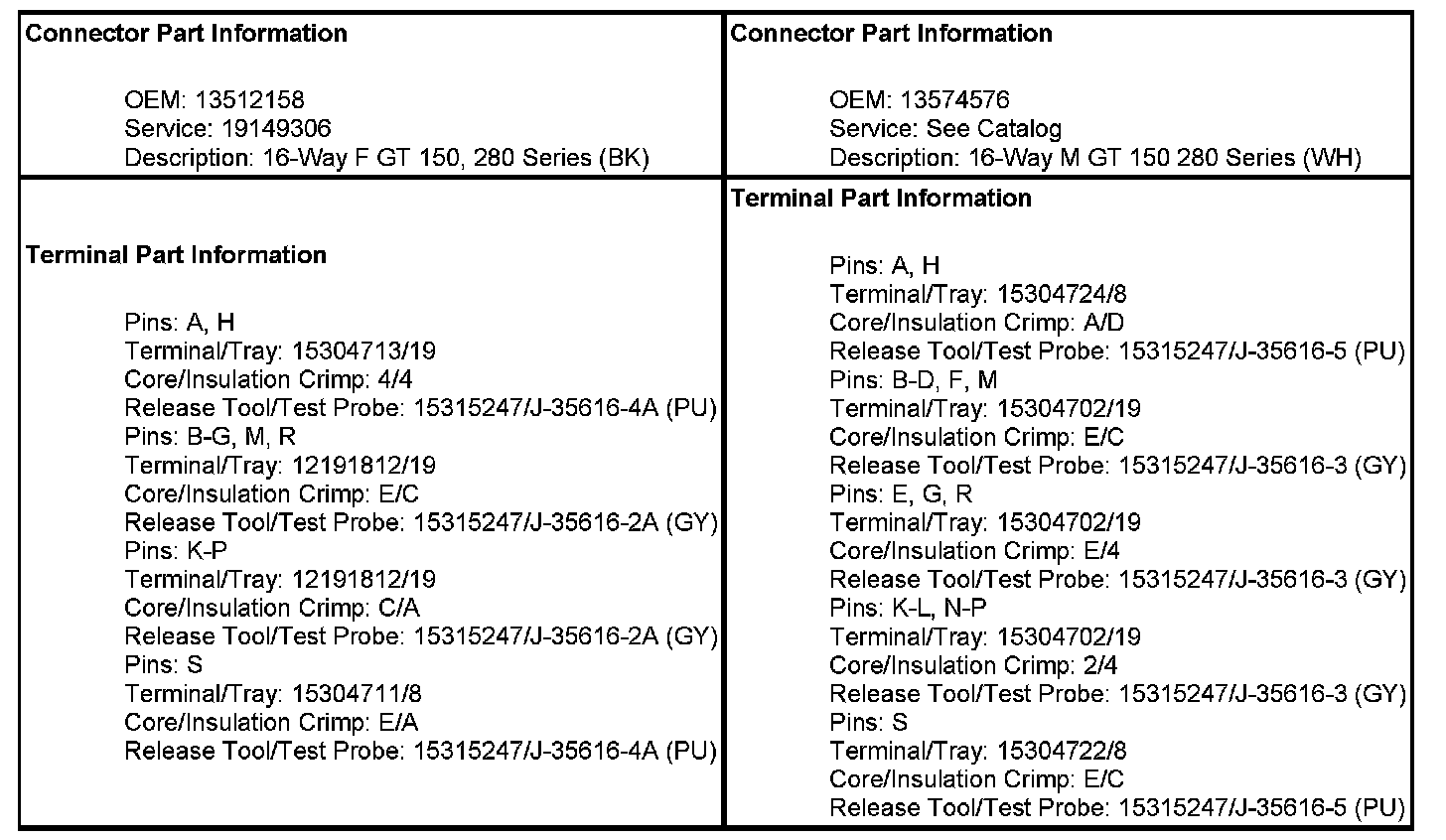Click Terminal/Tray 15304711/8 entry
This screenshot has width=1446, height=840.
(x=273, y=694)
